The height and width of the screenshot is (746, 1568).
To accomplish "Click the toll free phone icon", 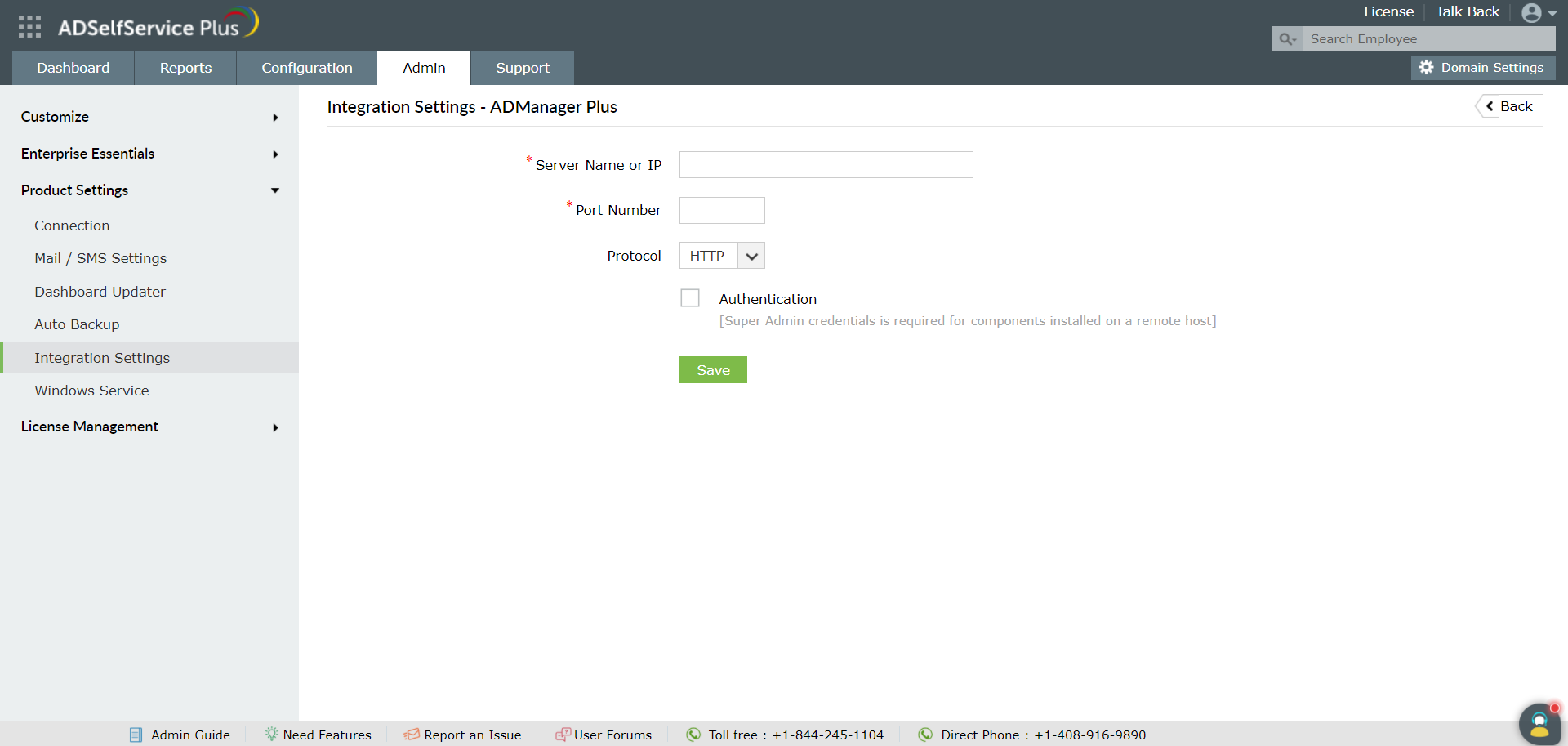I will click(693, 735).
